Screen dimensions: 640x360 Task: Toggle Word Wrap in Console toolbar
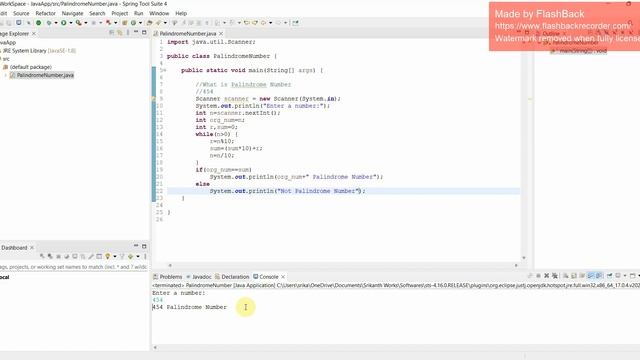pos(582,276)
